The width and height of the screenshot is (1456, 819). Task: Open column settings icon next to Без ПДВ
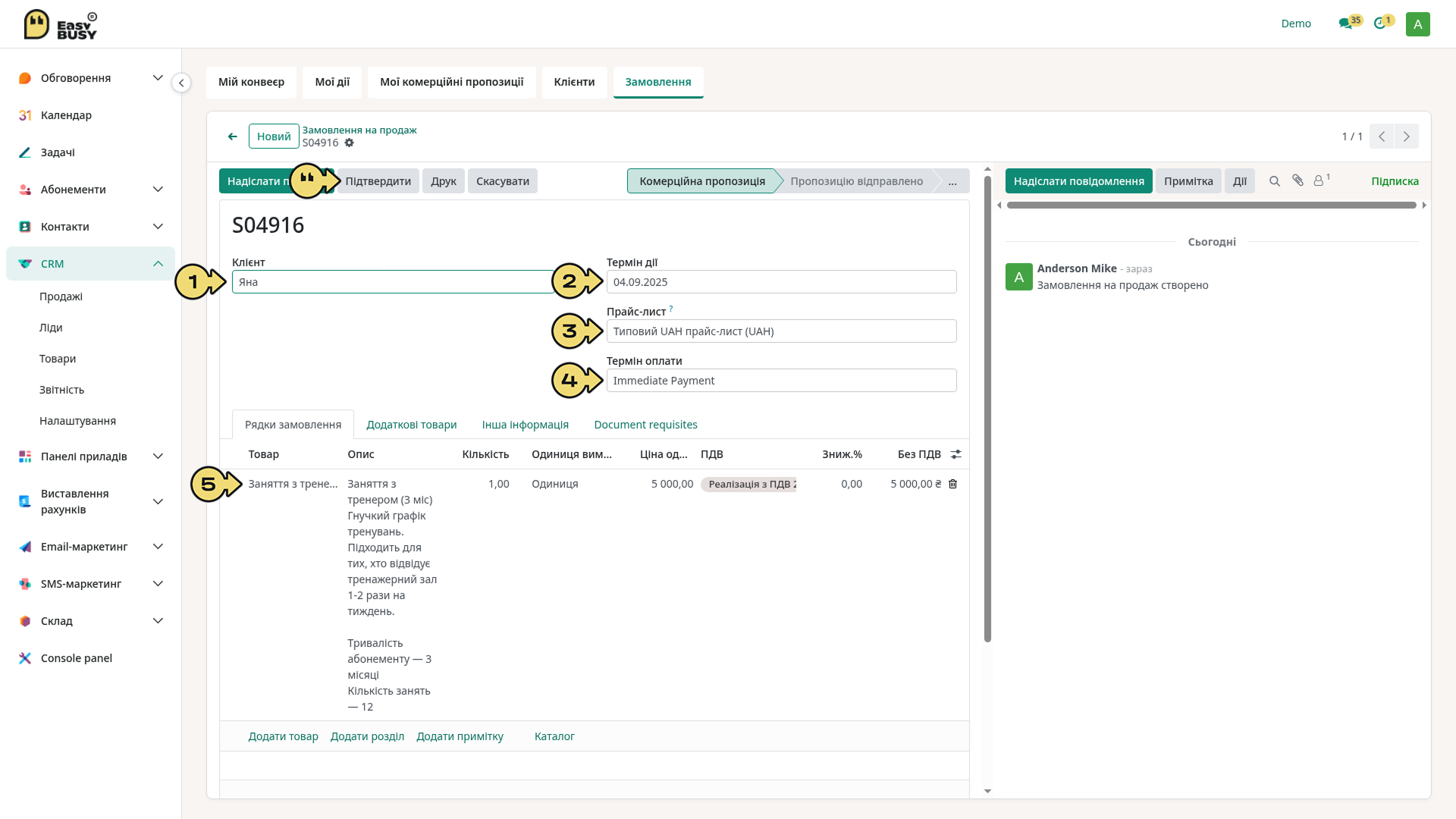click(956, 454)
